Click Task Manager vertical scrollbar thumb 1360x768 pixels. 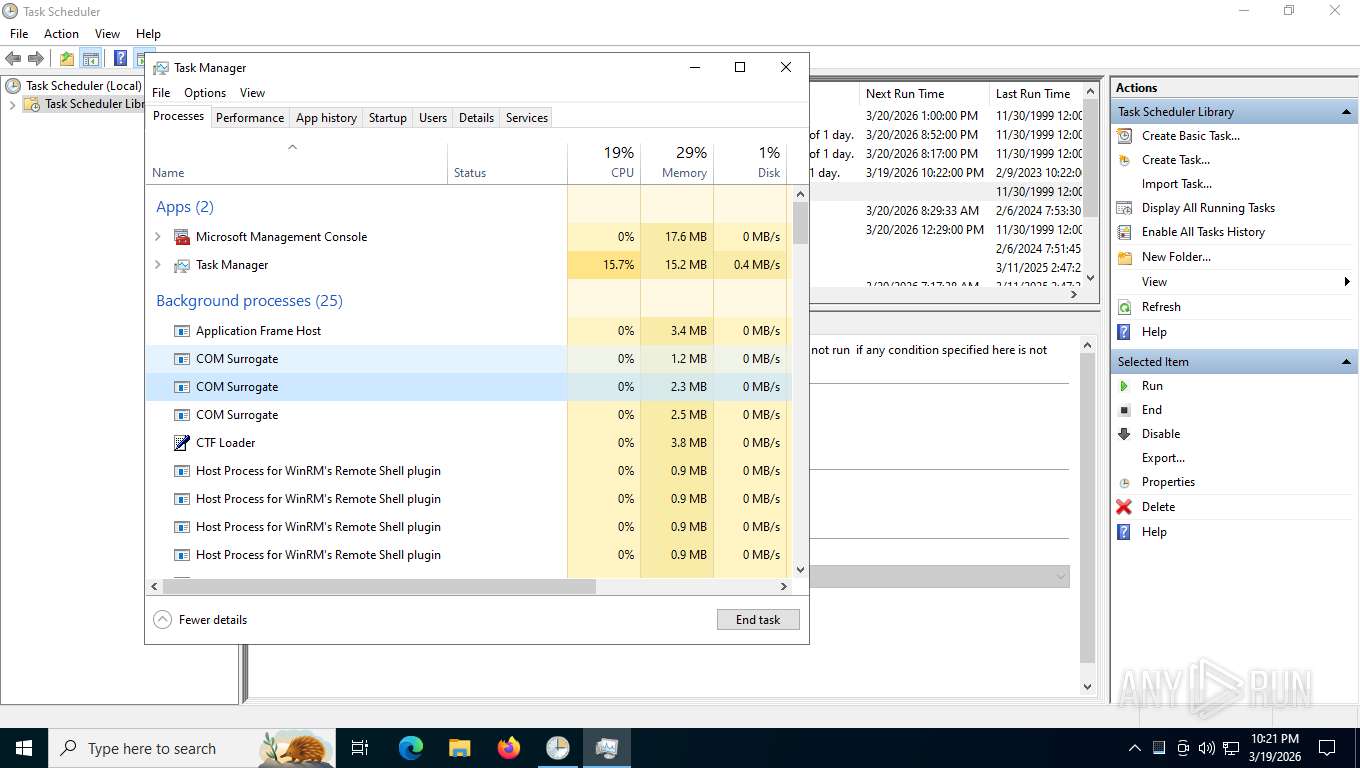[800, 223]
